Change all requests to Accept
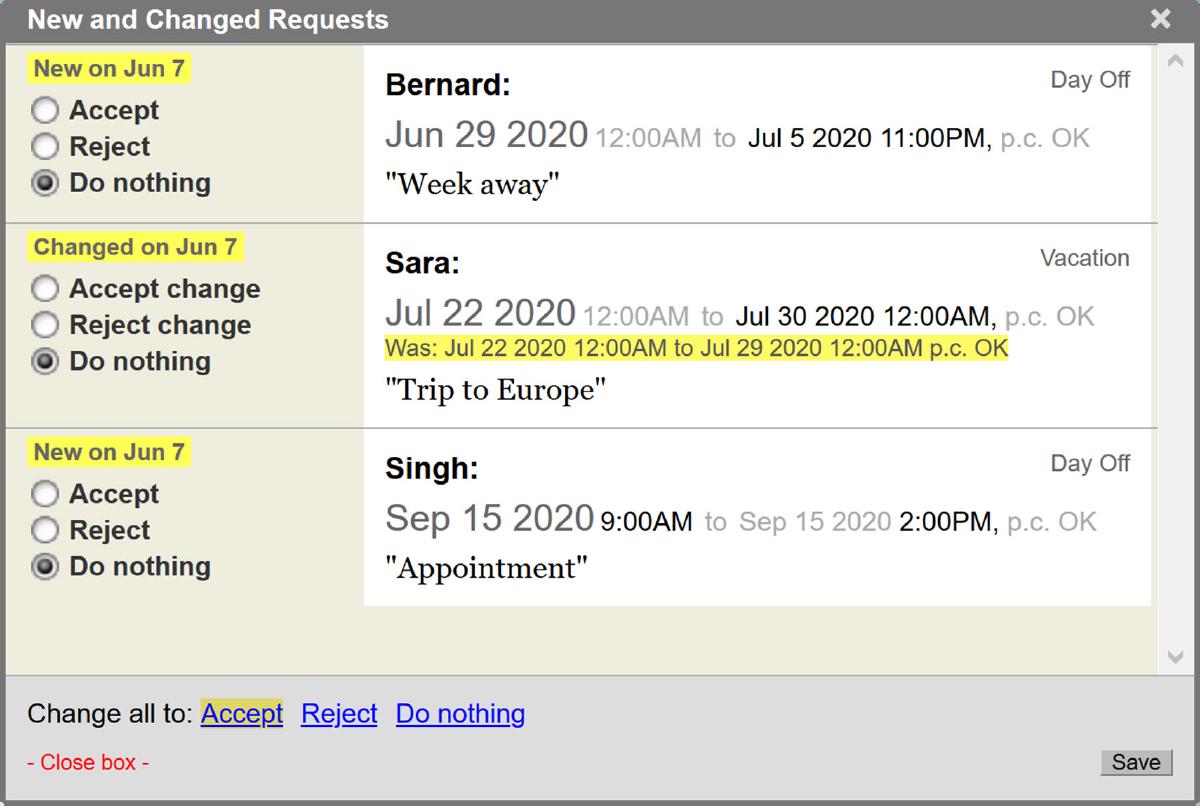The image size is (1200, 806). [x=241, y=713]
